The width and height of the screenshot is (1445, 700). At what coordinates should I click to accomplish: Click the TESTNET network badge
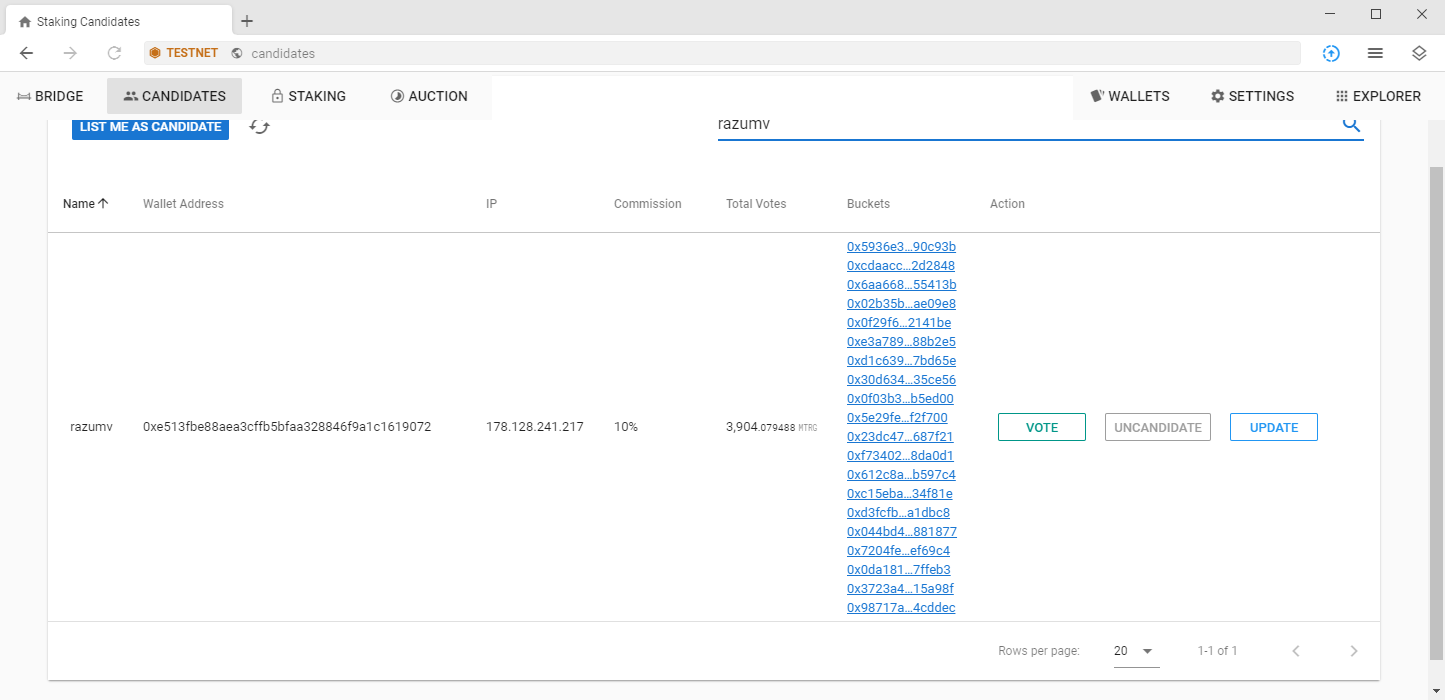click(183, 53)
